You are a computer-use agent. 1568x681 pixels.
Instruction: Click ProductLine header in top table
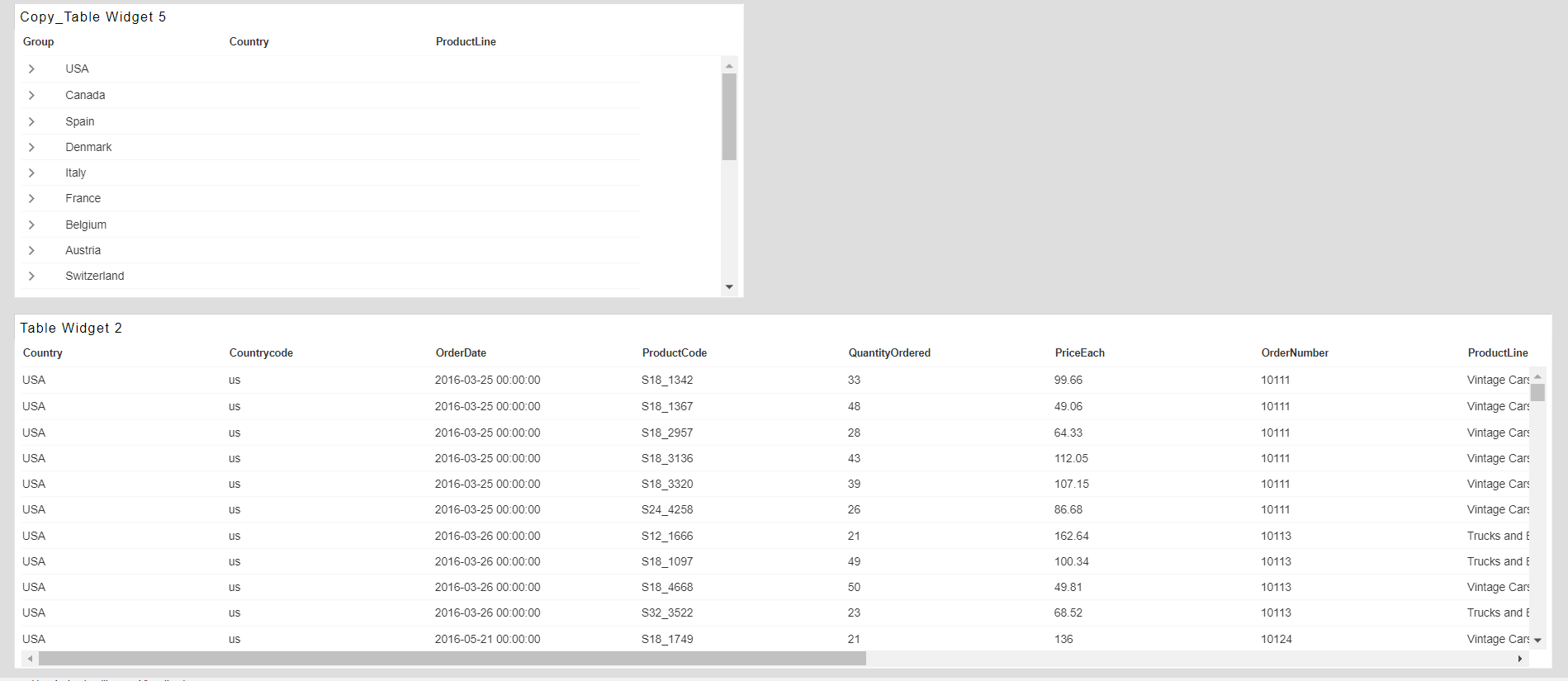(x=466, y=42)
